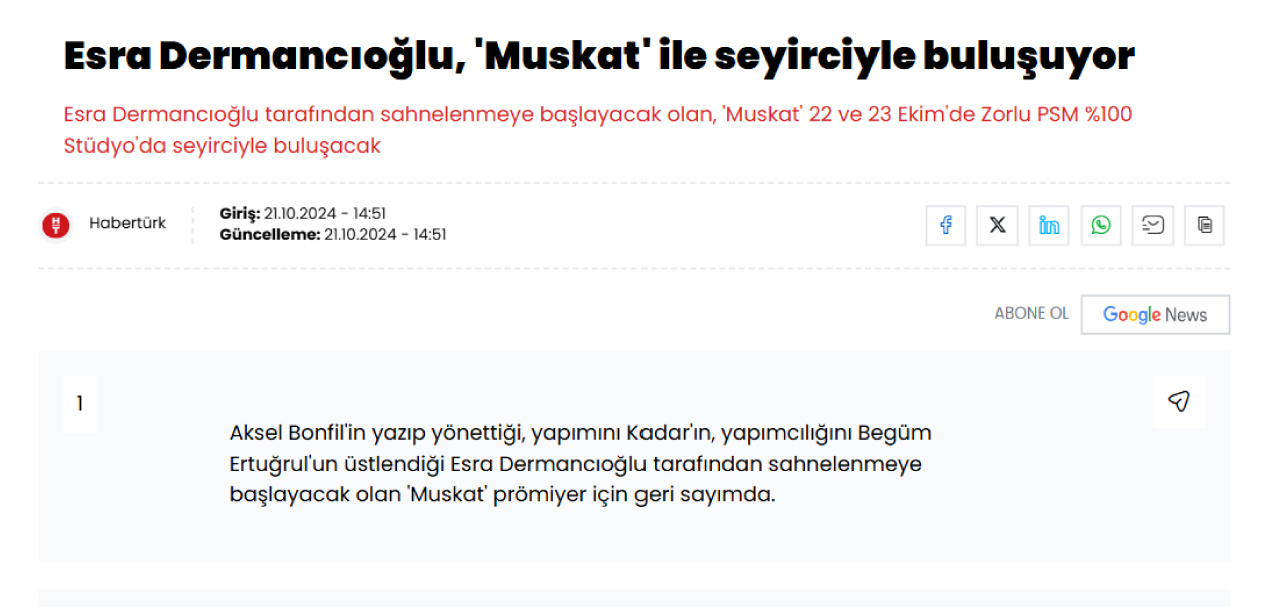Click the Güncelleme date and time line

coord(333,235)
